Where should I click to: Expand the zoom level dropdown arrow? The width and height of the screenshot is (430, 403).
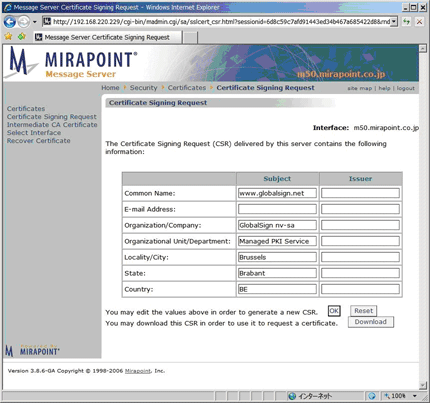[415, 396]
